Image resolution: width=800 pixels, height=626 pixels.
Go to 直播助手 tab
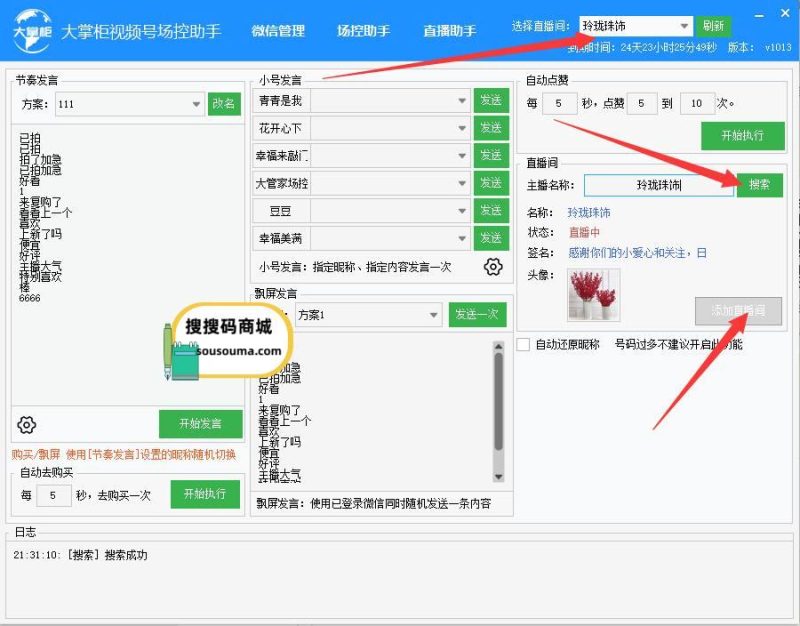[x=449, y=31]
